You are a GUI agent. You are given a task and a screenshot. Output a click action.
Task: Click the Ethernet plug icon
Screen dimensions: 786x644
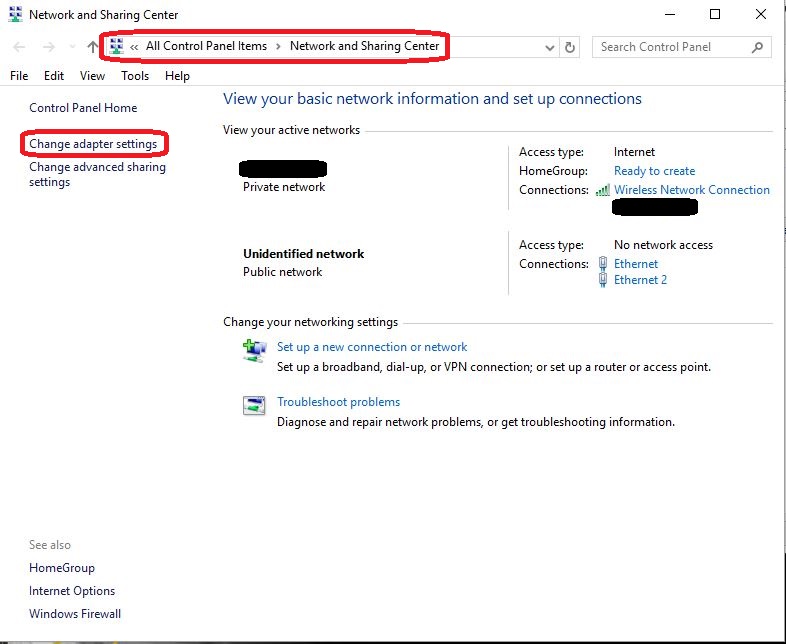(603, 264)
